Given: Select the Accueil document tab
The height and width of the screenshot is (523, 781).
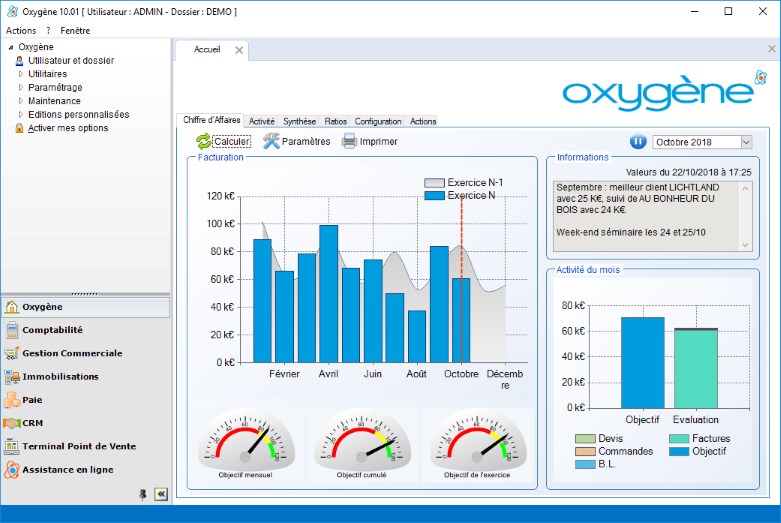Looking at the screenshot, I should point(207,49).
